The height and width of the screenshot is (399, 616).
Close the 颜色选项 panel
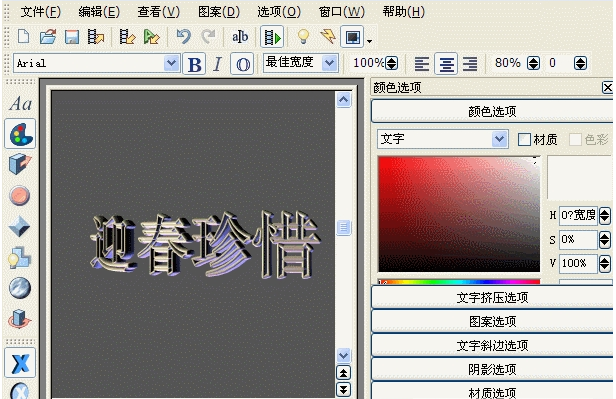(607, 87)
